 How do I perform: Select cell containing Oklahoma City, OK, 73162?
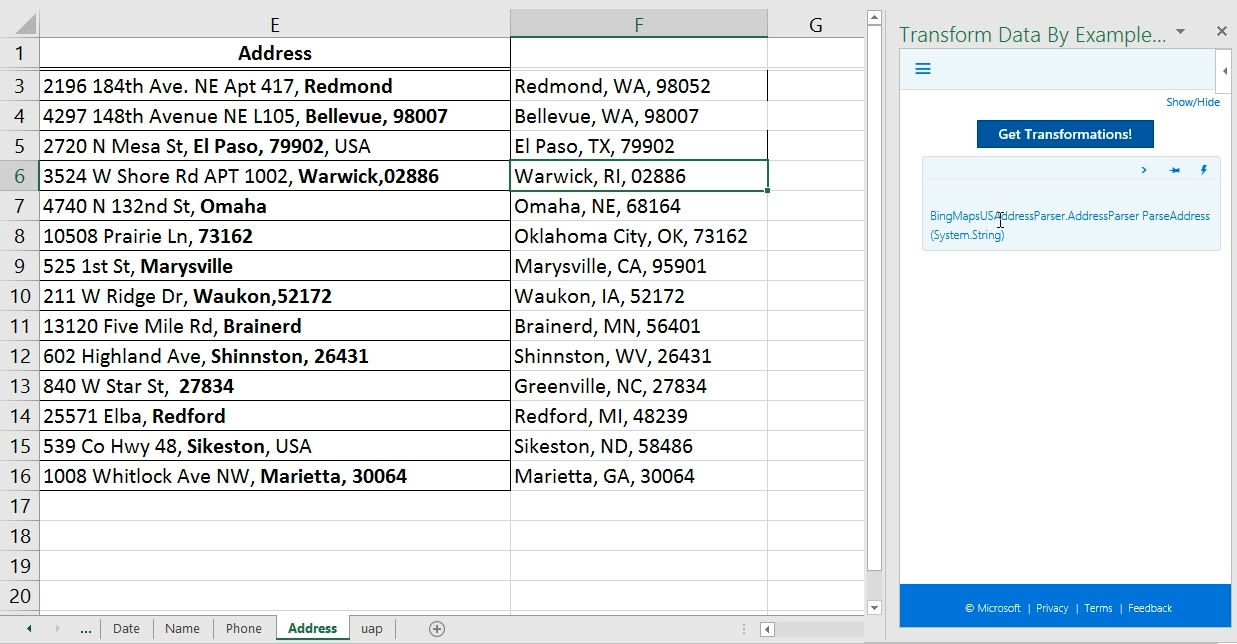point(638,236)
